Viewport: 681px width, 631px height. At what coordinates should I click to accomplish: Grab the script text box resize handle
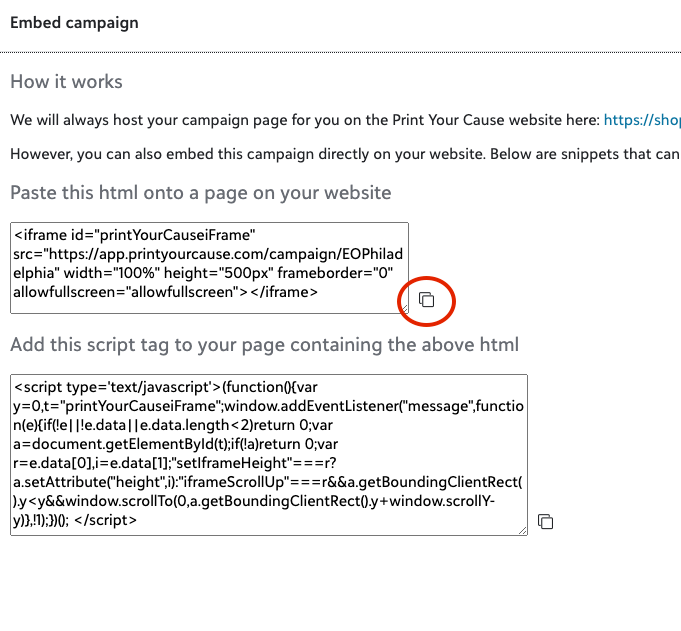pyautogui.click(x=523, y=531)
